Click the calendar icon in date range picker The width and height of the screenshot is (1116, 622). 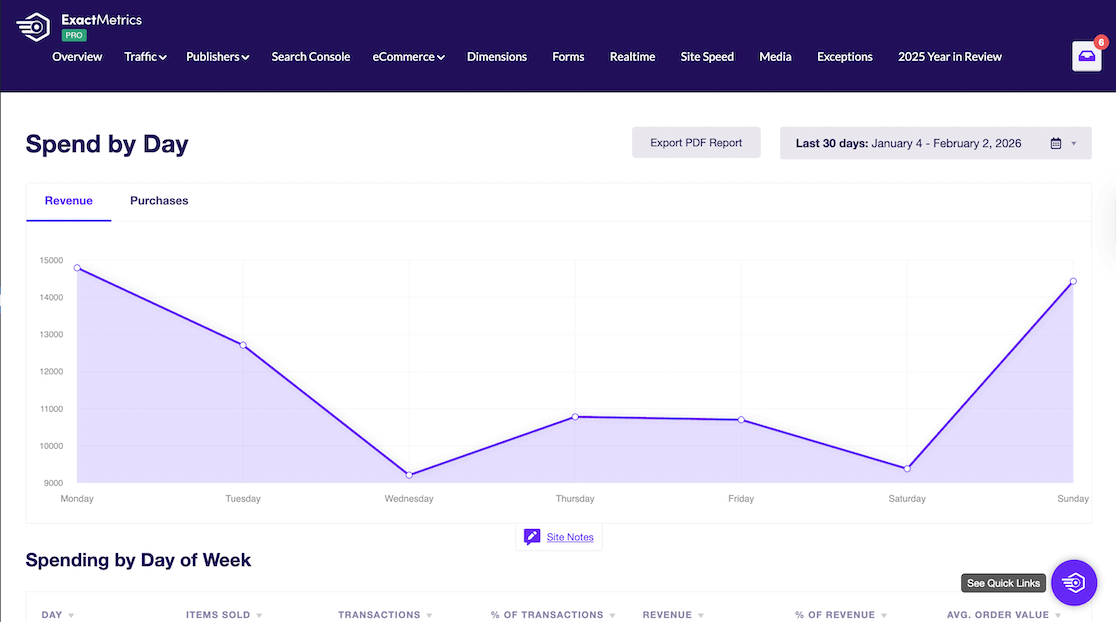(x=1057, y=142)
